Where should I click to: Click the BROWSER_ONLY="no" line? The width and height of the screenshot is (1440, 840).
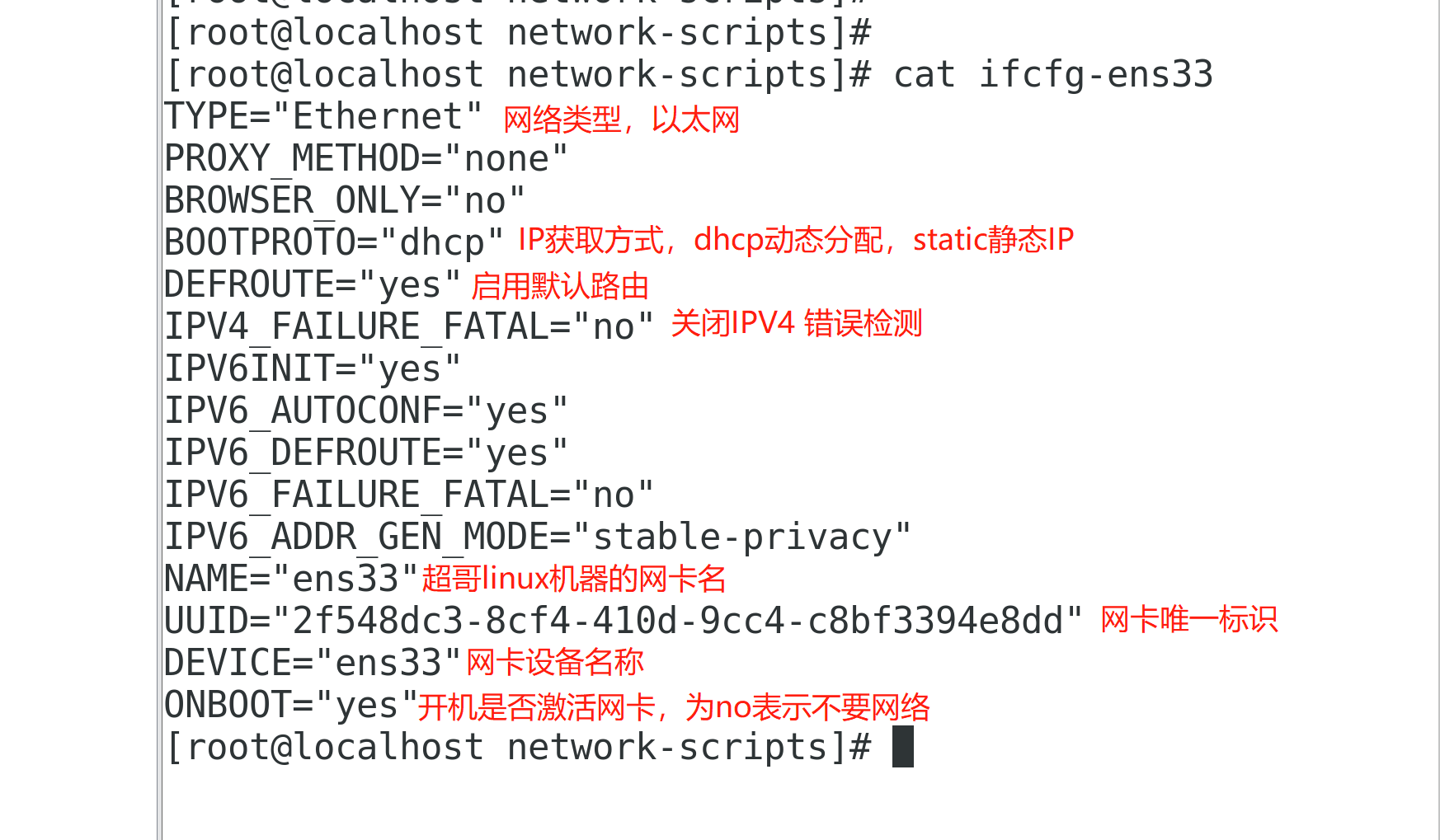click(345, 201)
